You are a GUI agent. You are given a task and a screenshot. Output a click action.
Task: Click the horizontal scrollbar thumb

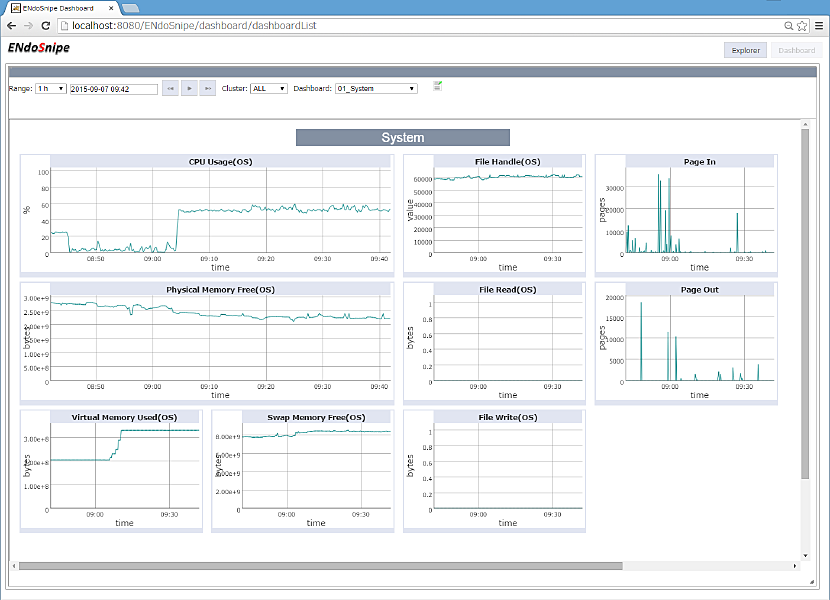(321, 566)
